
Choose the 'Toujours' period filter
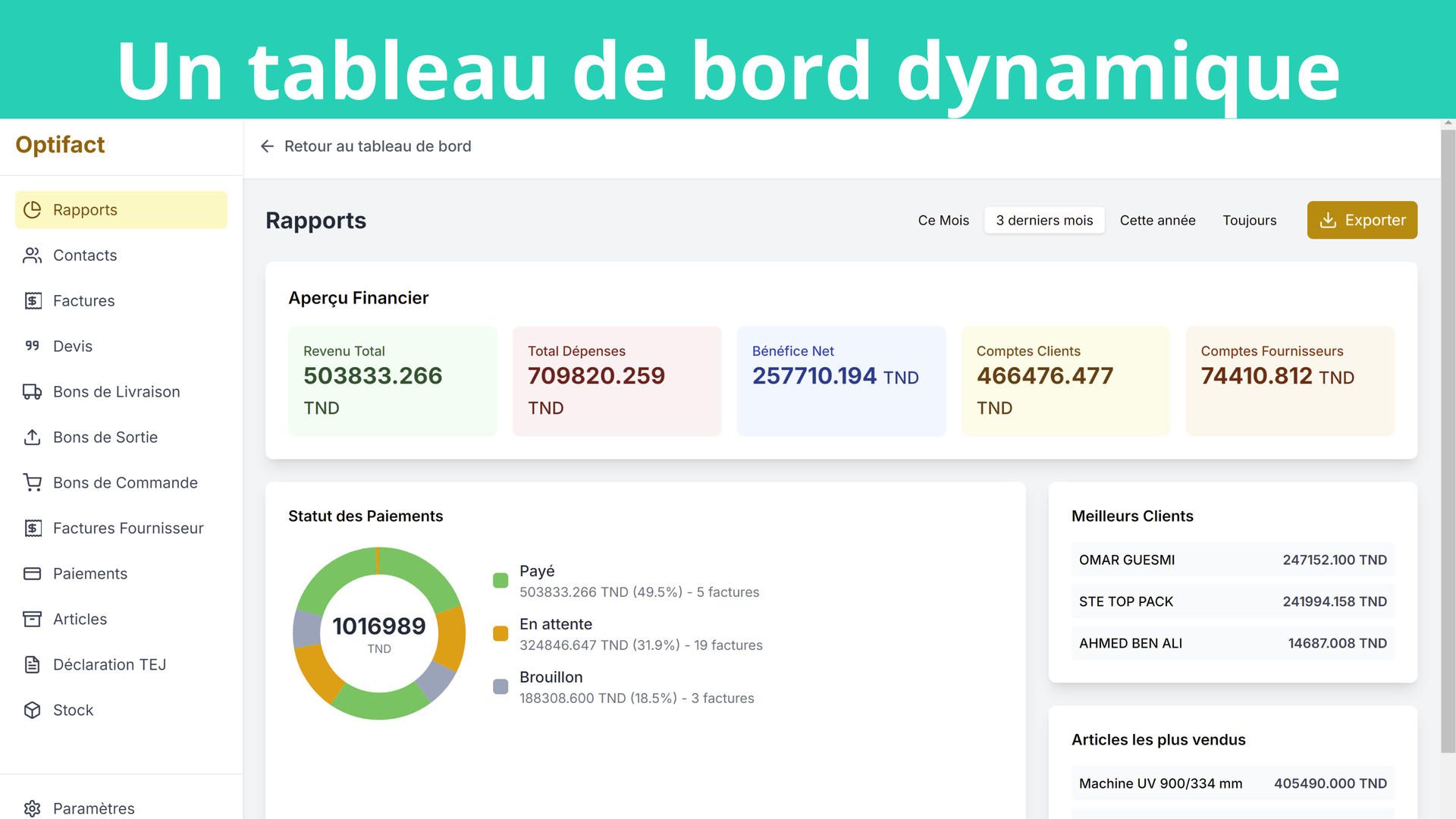(x=1249, y=221)
